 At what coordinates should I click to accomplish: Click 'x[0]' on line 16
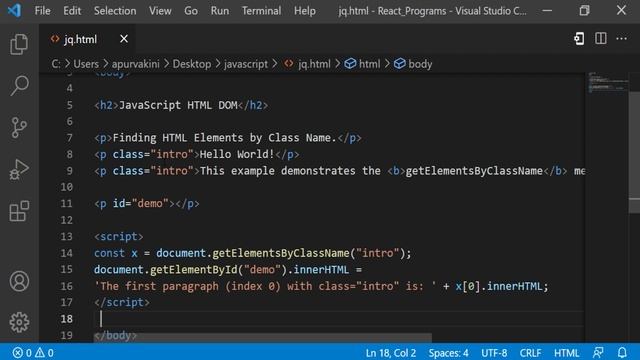point(468,286)
